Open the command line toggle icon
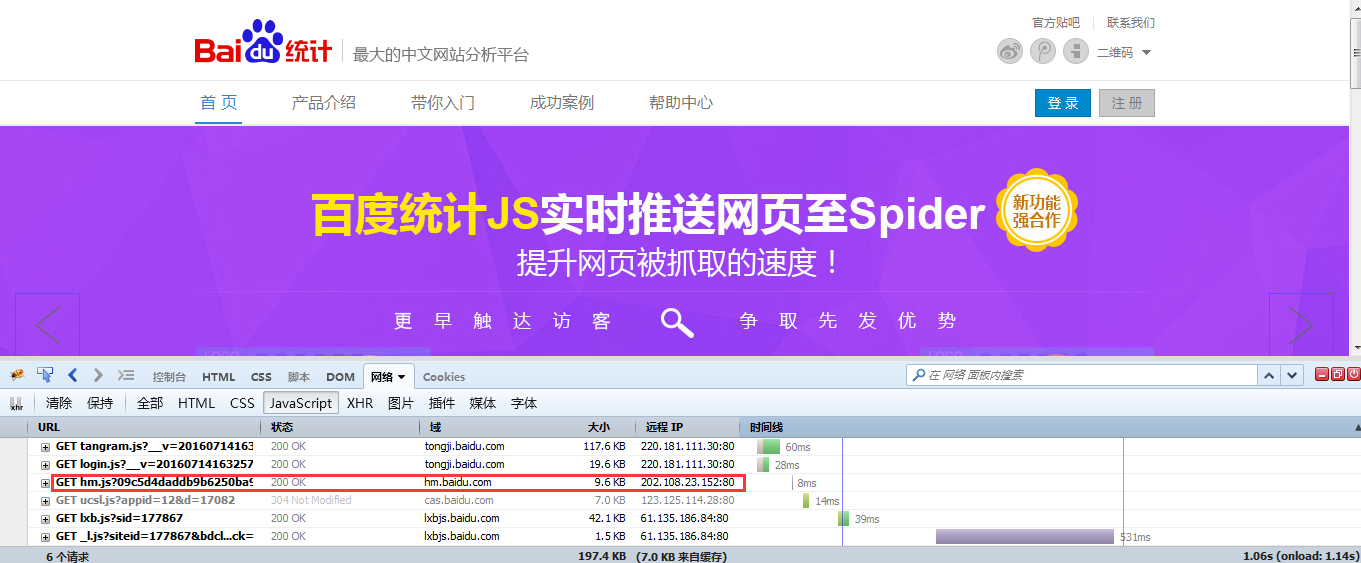 coord(125,376)
